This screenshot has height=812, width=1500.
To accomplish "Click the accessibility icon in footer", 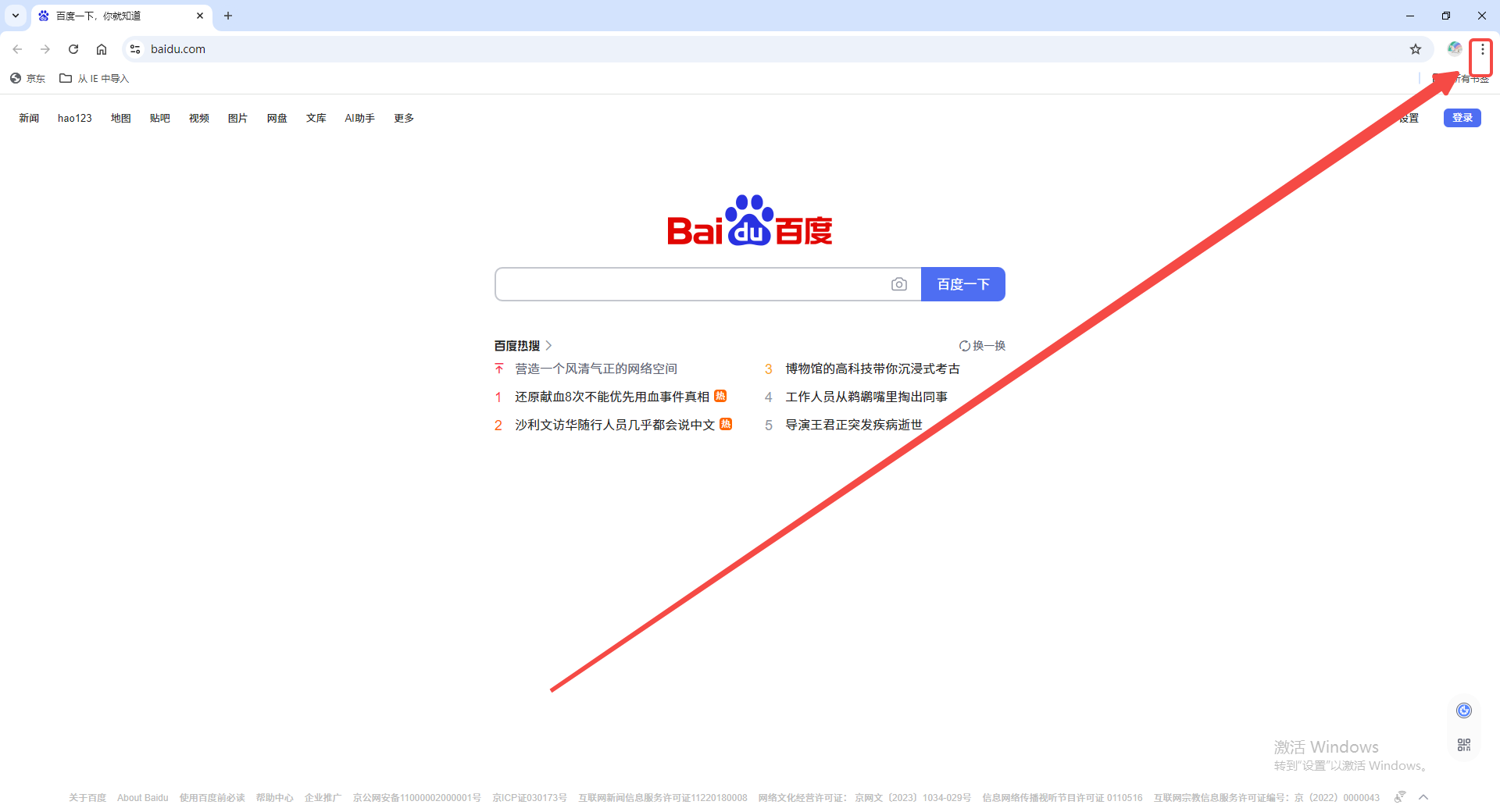I will pos(1400,796).
